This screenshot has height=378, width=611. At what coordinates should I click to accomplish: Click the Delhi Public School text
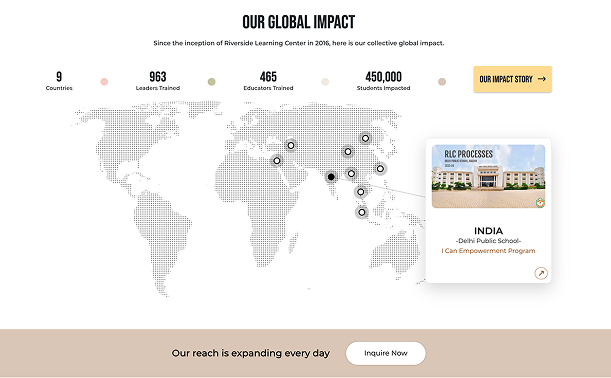click(488, 241)
